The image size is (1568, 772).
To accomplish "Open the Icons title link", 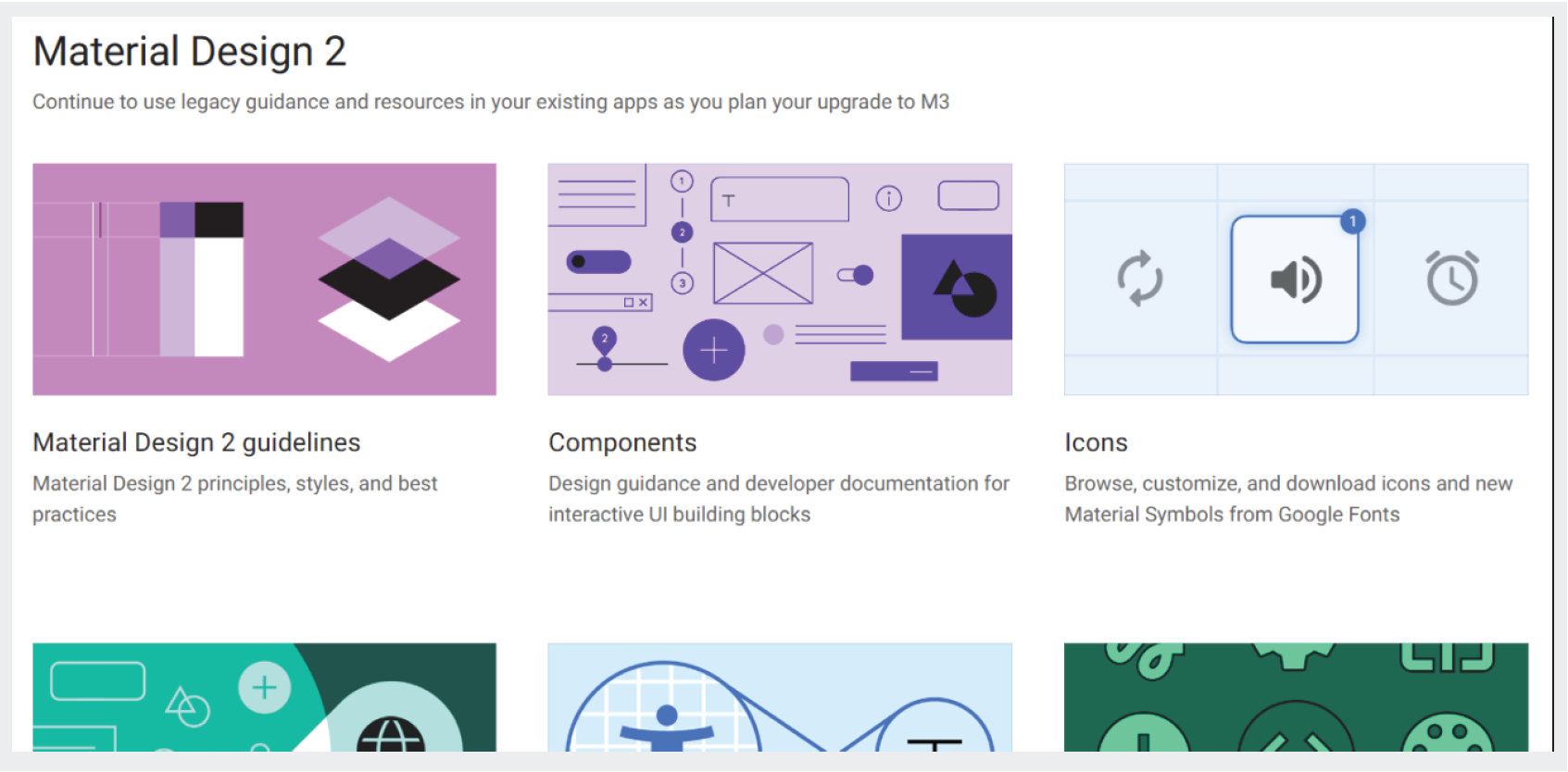I will [x=1096, y=442].
